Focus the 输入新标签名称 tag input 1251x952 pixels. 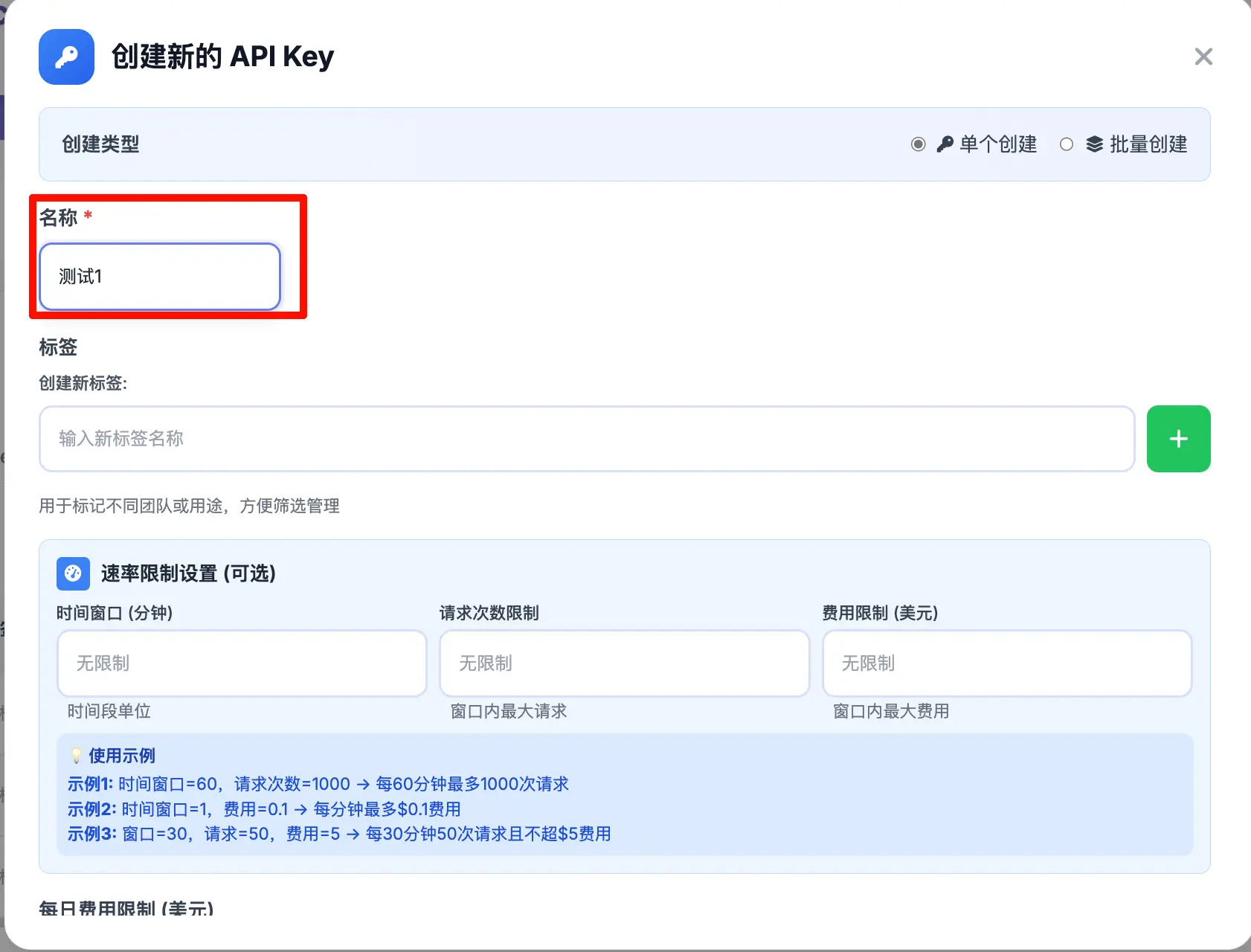pos(586,439)
